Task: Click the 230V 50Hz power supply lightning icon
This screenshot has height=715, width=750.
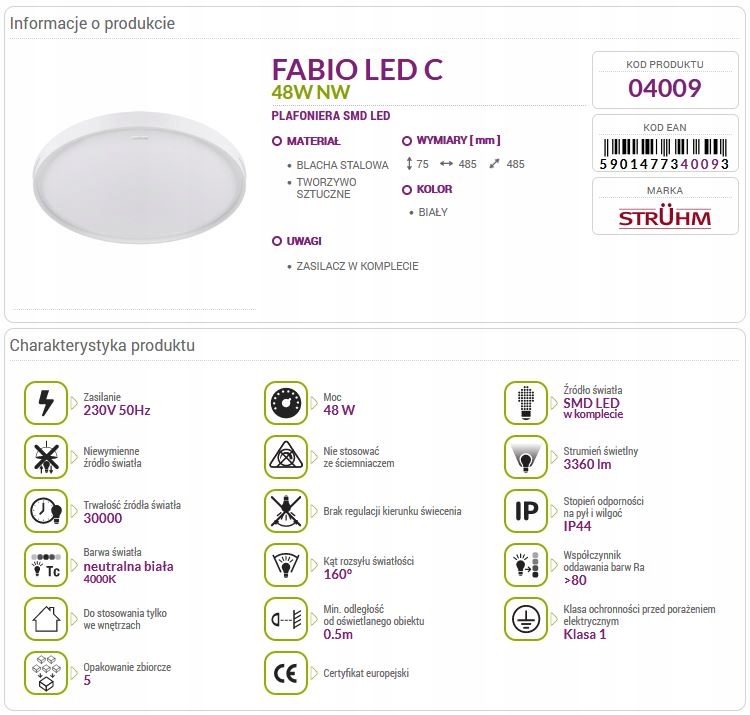Action: [45, 402]
